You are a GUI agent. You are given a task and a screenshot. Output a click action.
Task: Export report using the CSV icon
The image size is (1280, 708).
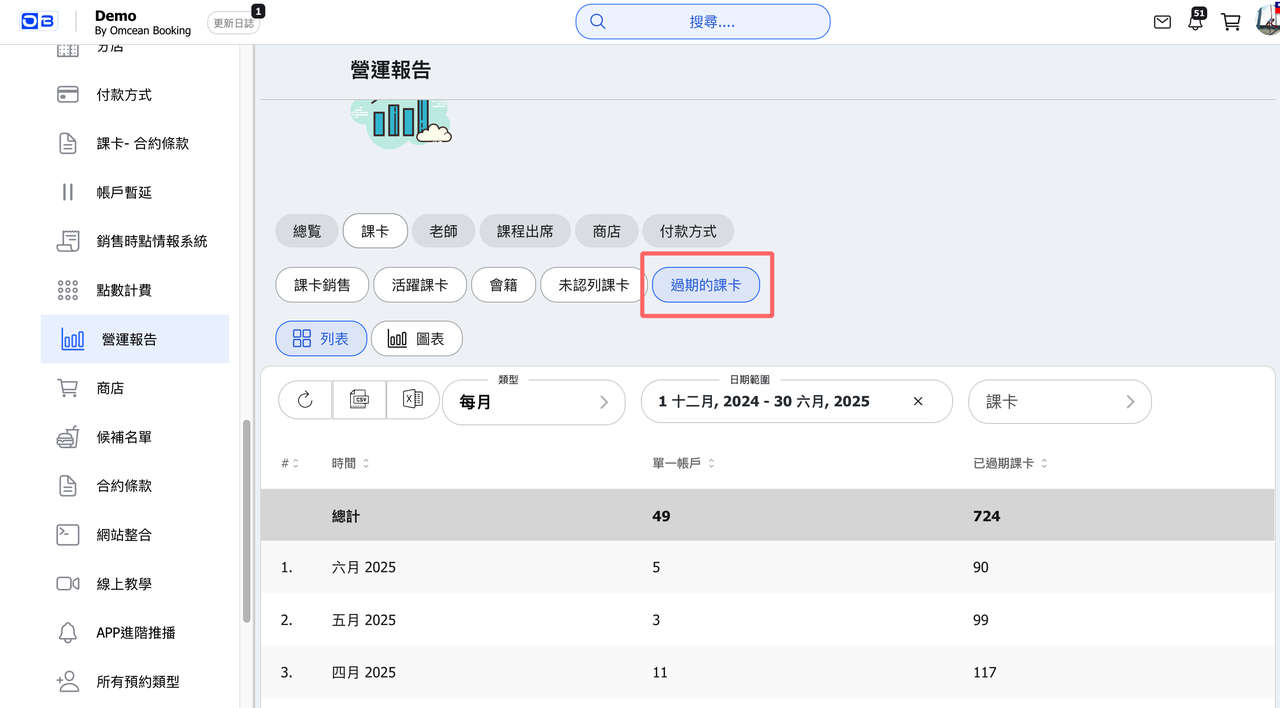359,400
